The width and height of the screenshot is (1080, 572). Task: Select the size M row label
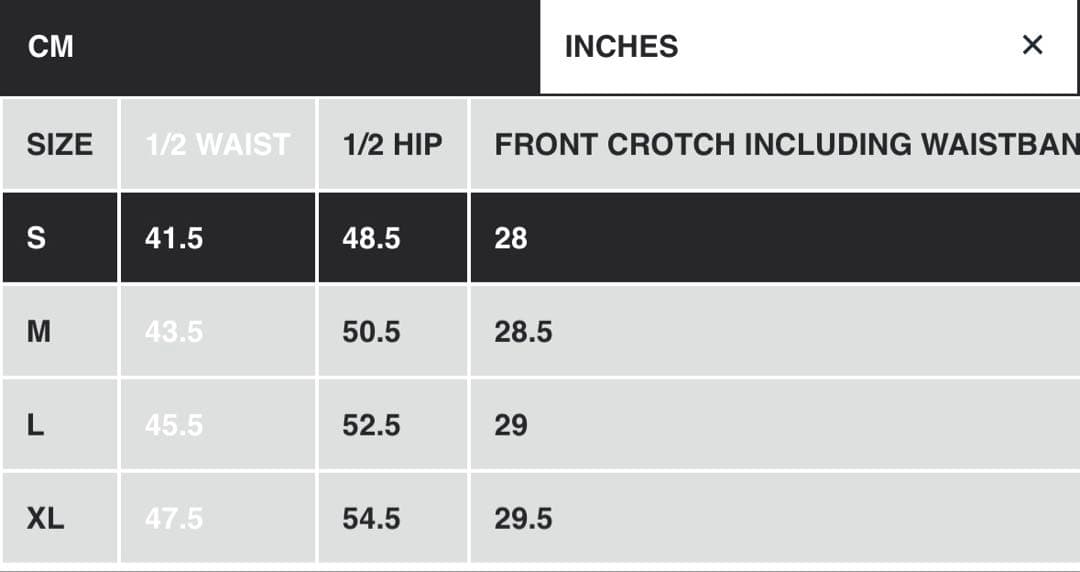[38, 331]
